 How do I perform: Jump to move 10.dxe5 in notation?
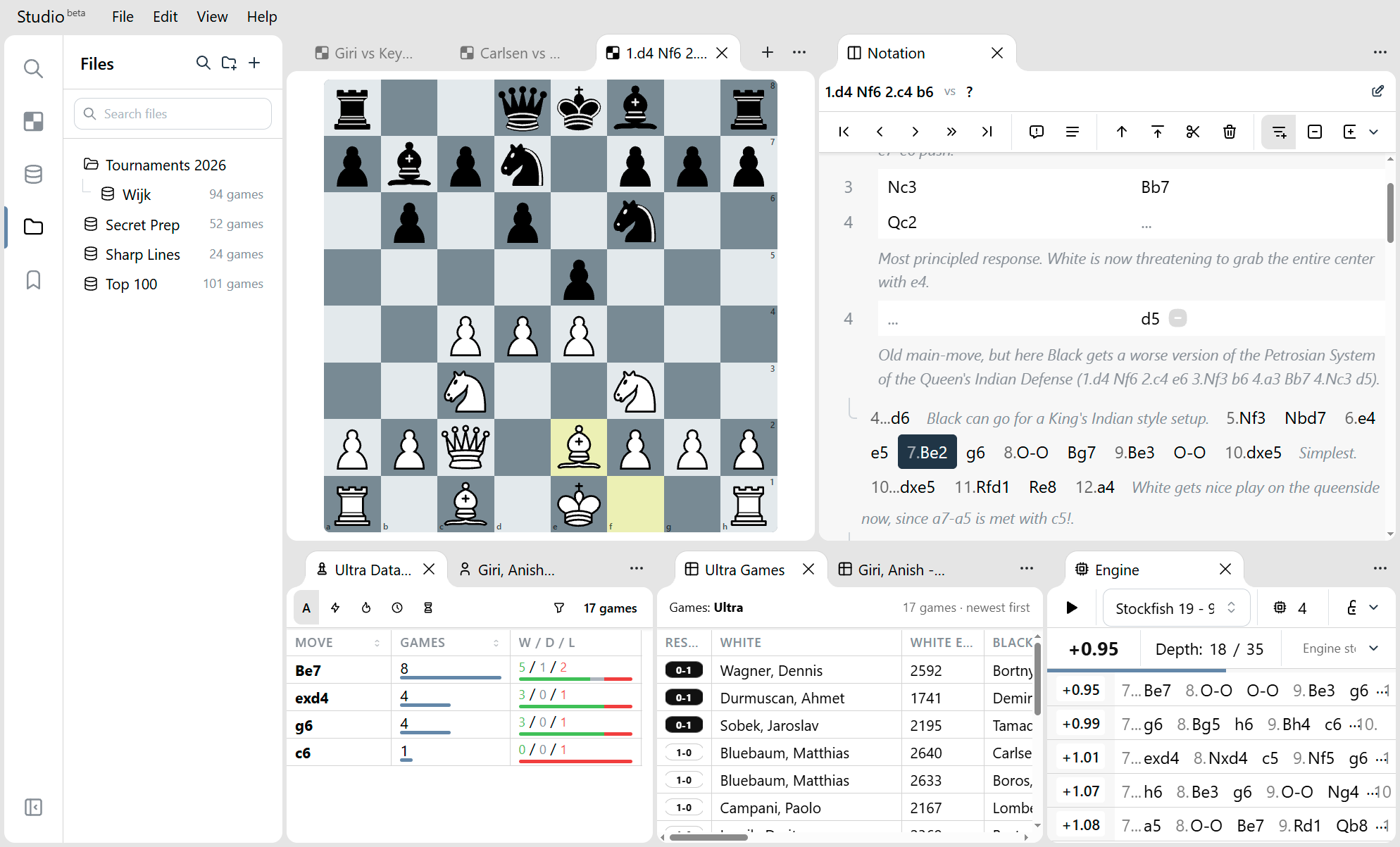pyautogui.click(x=1253, y=453)
